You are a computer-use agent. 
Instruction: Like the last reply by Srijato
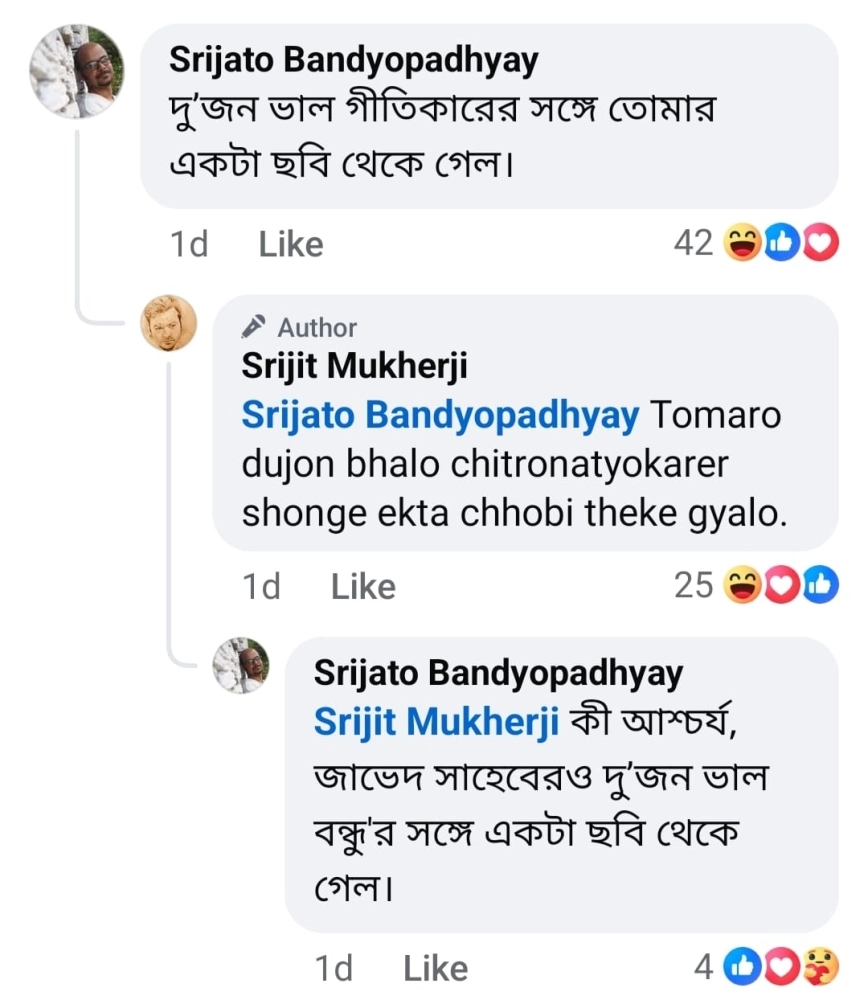435,968
